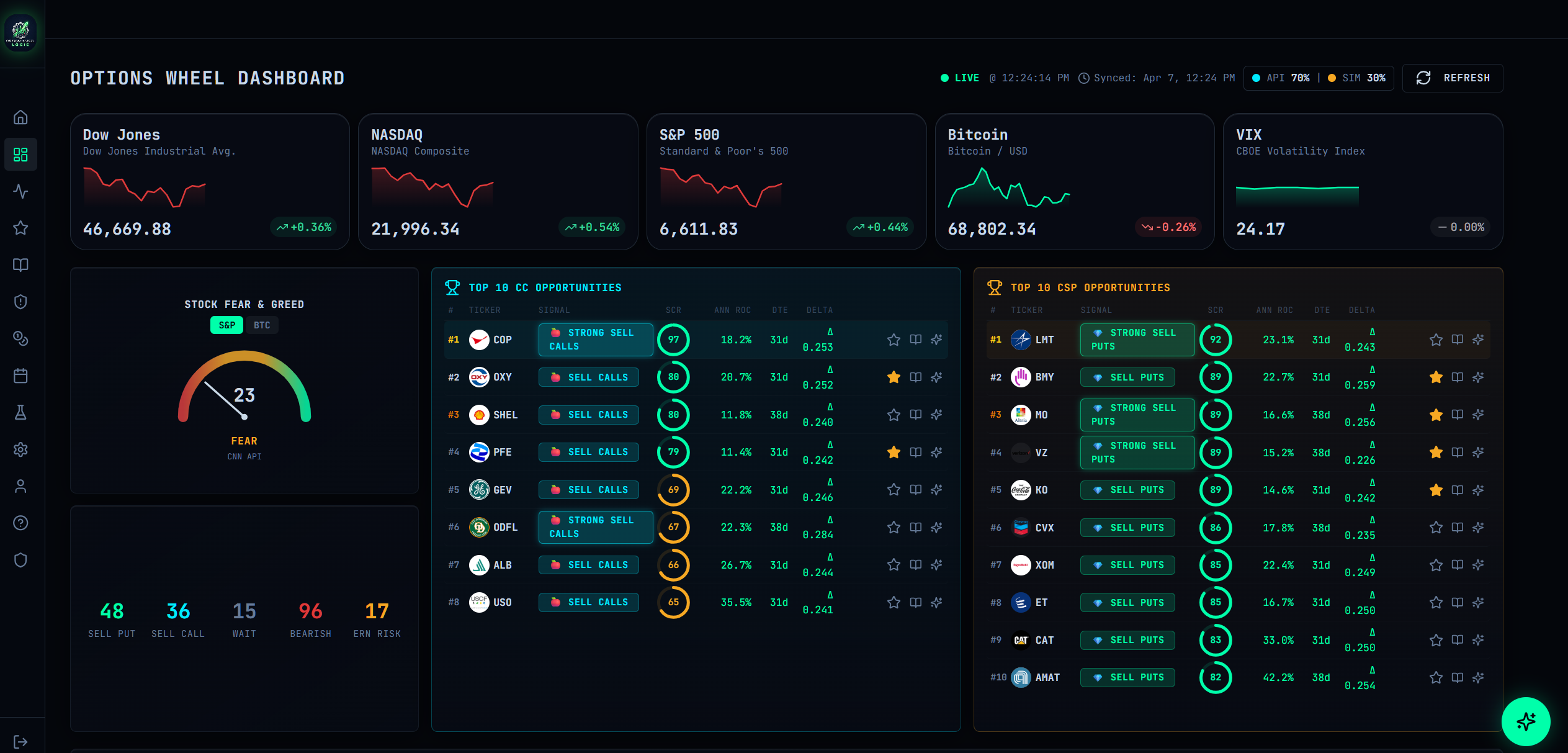Open the Bitcoin price card
This screenshot has width=1568, height=753.
[x=1075, y=181]
